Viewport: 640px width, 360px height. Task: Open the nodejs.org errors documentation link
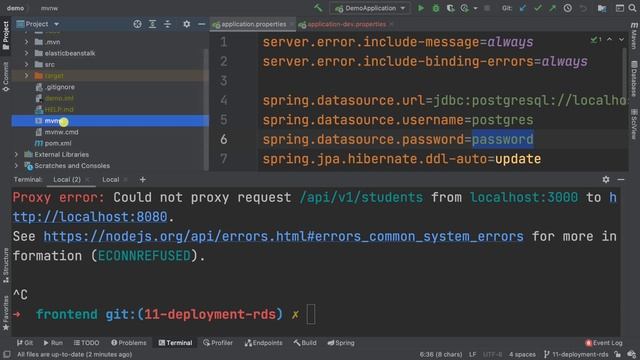point(283,236)
